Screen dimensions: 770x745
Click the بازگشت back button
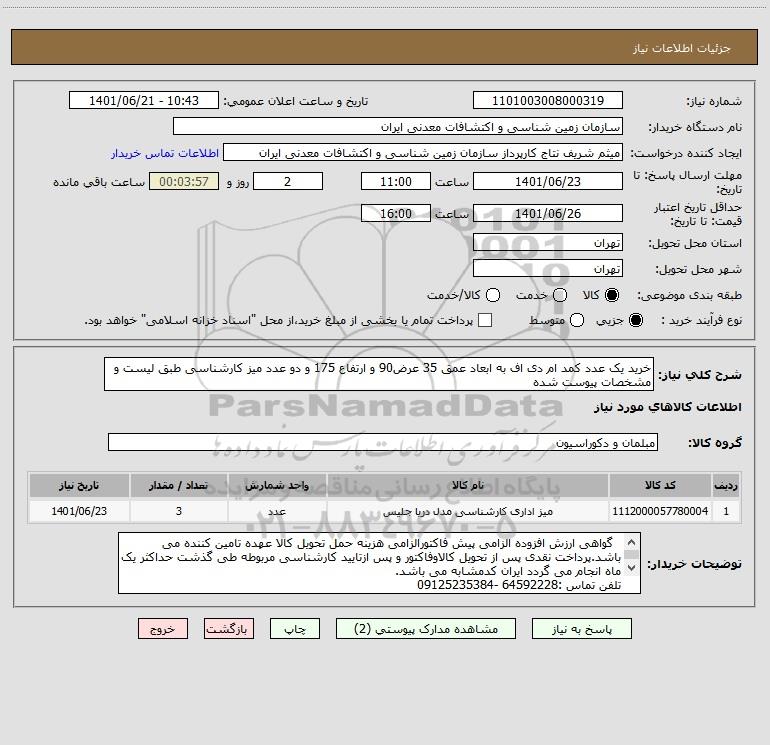point(229,629)
